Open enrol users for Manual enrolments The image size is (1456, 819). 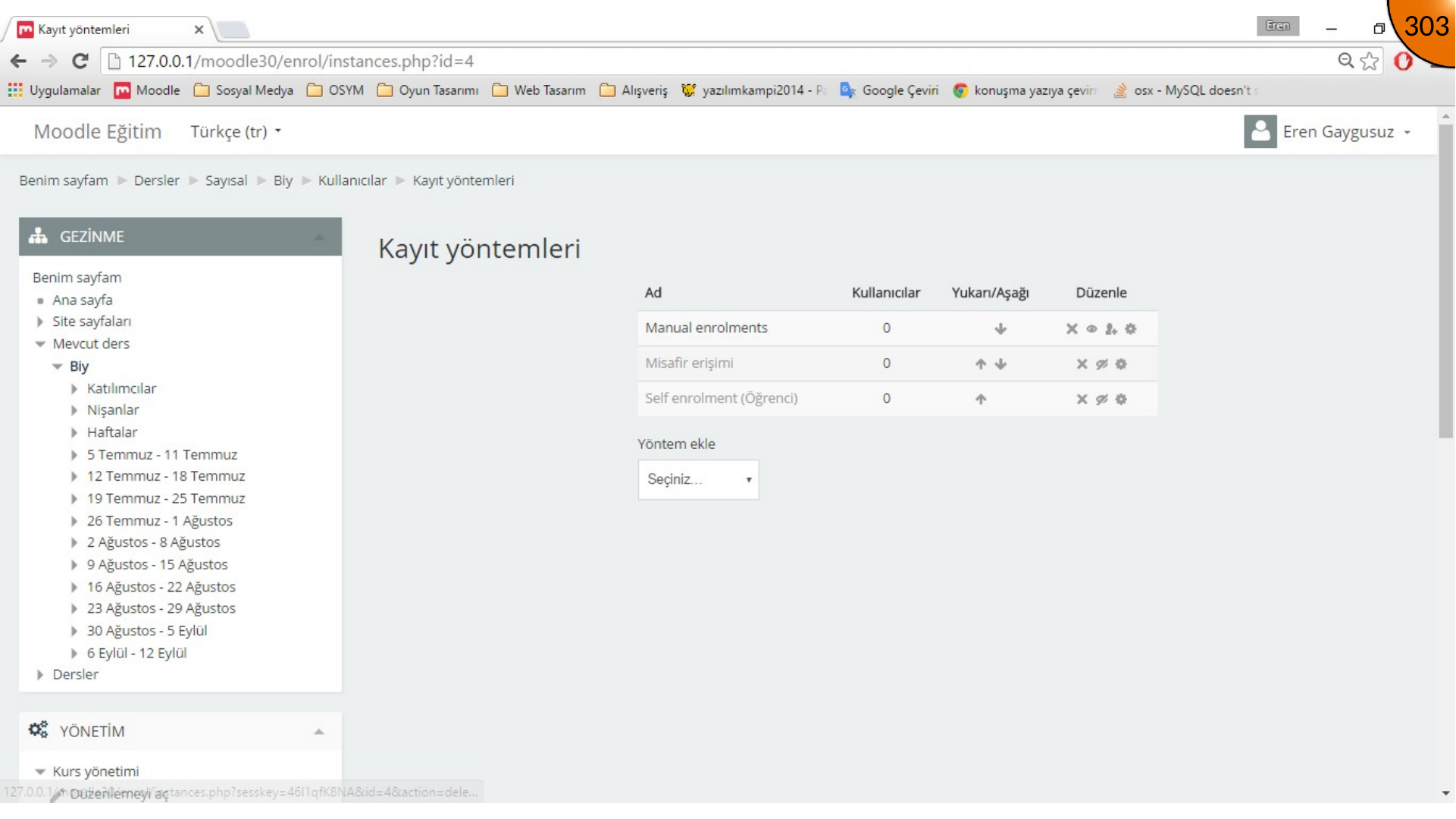[x=1111, y=328]
